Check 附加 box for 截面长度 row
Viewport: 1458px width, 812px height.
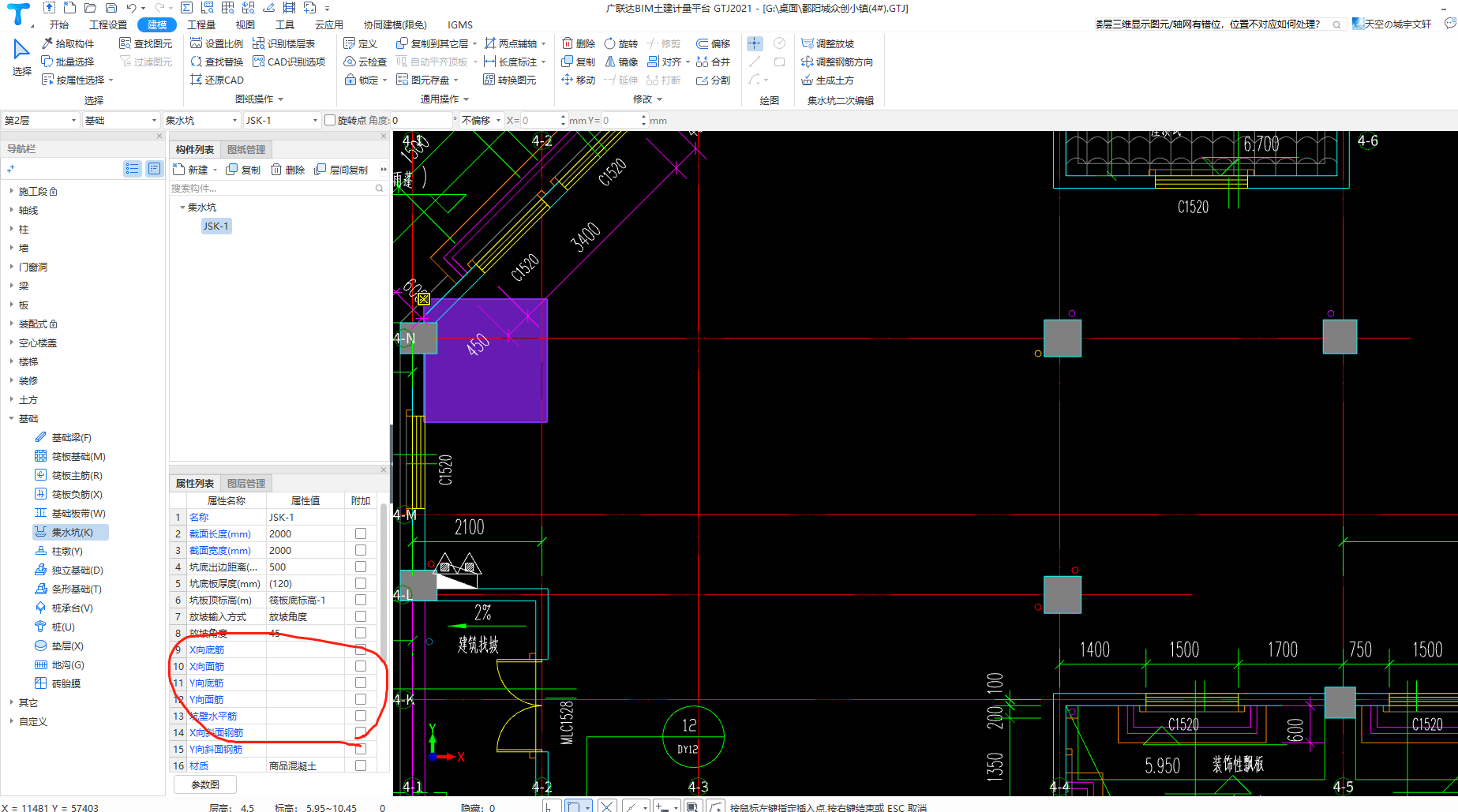point(361,533)
